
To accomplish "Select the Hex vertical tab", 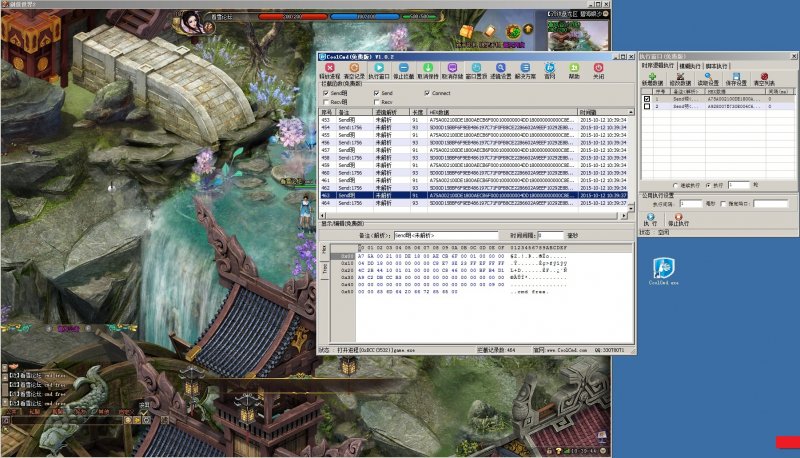I will click(324, 248).
